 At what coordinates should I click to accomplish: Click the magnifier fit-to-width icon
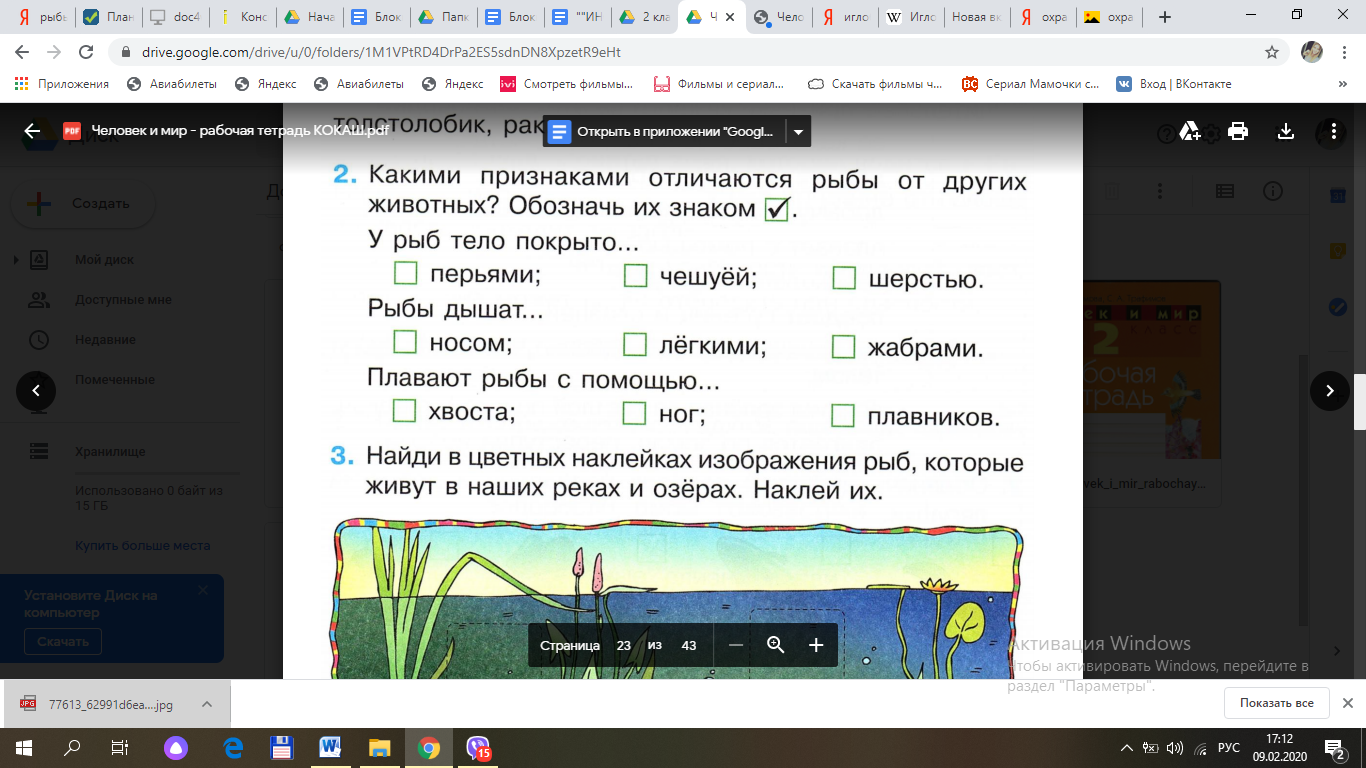click(x=776, y=645)
